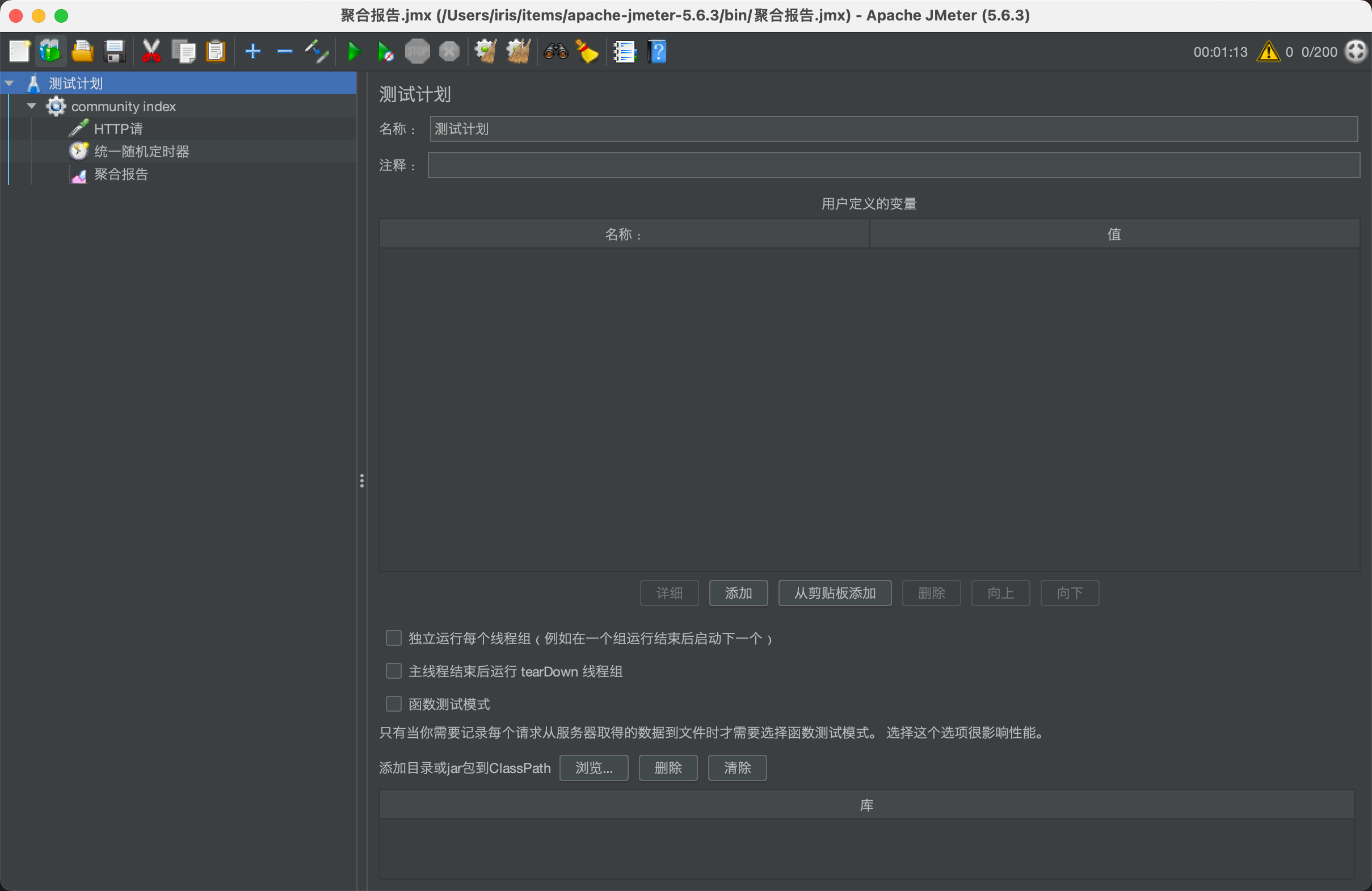The width and height of the screenshot is (1372, 891).
Task: Click the 从剪贴板添加 button
Action: 835,593
